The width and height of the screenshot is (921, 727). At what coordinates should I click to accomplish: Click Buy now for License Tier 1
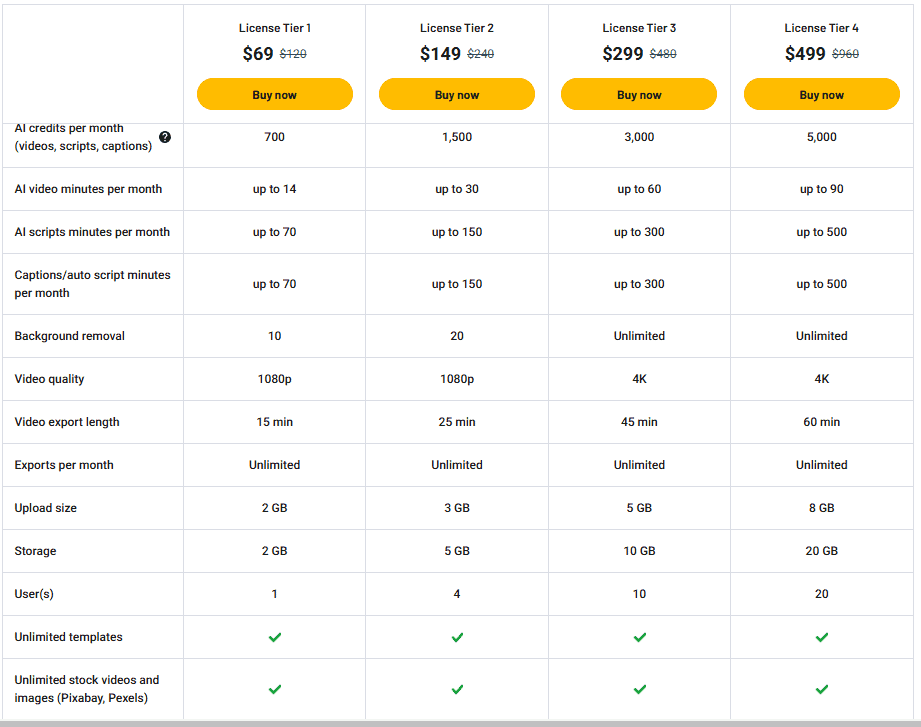(274, 94)
